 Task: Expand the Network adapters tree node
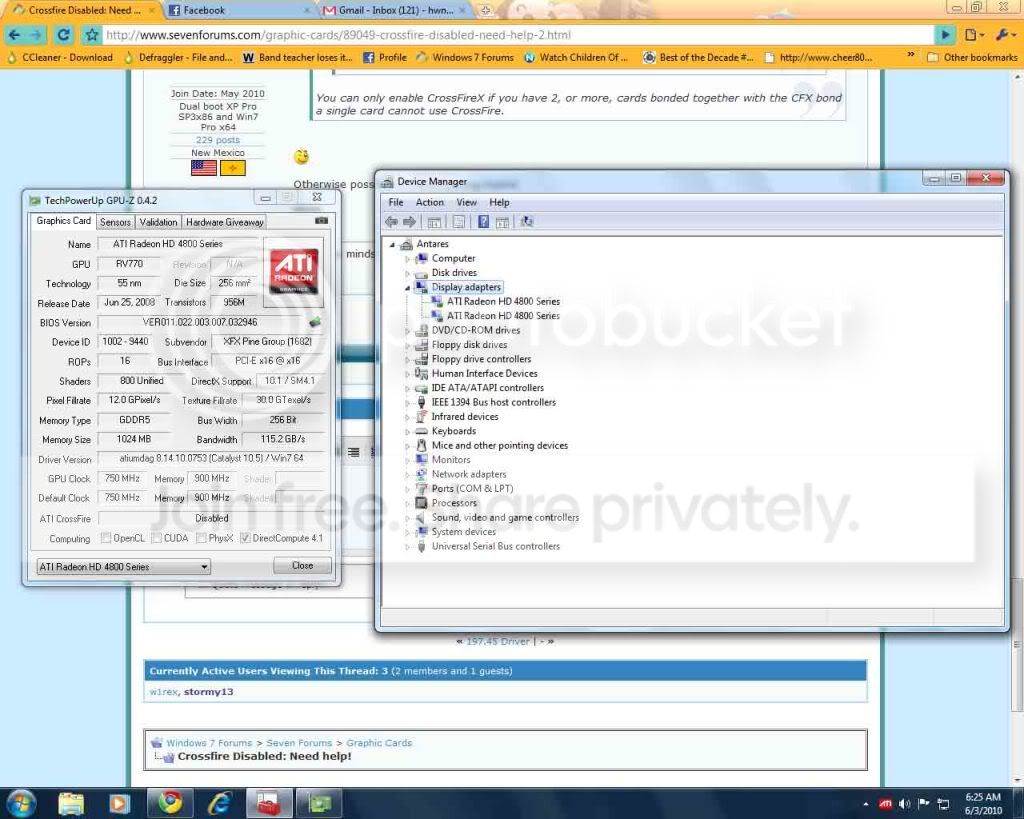[407, 475]
